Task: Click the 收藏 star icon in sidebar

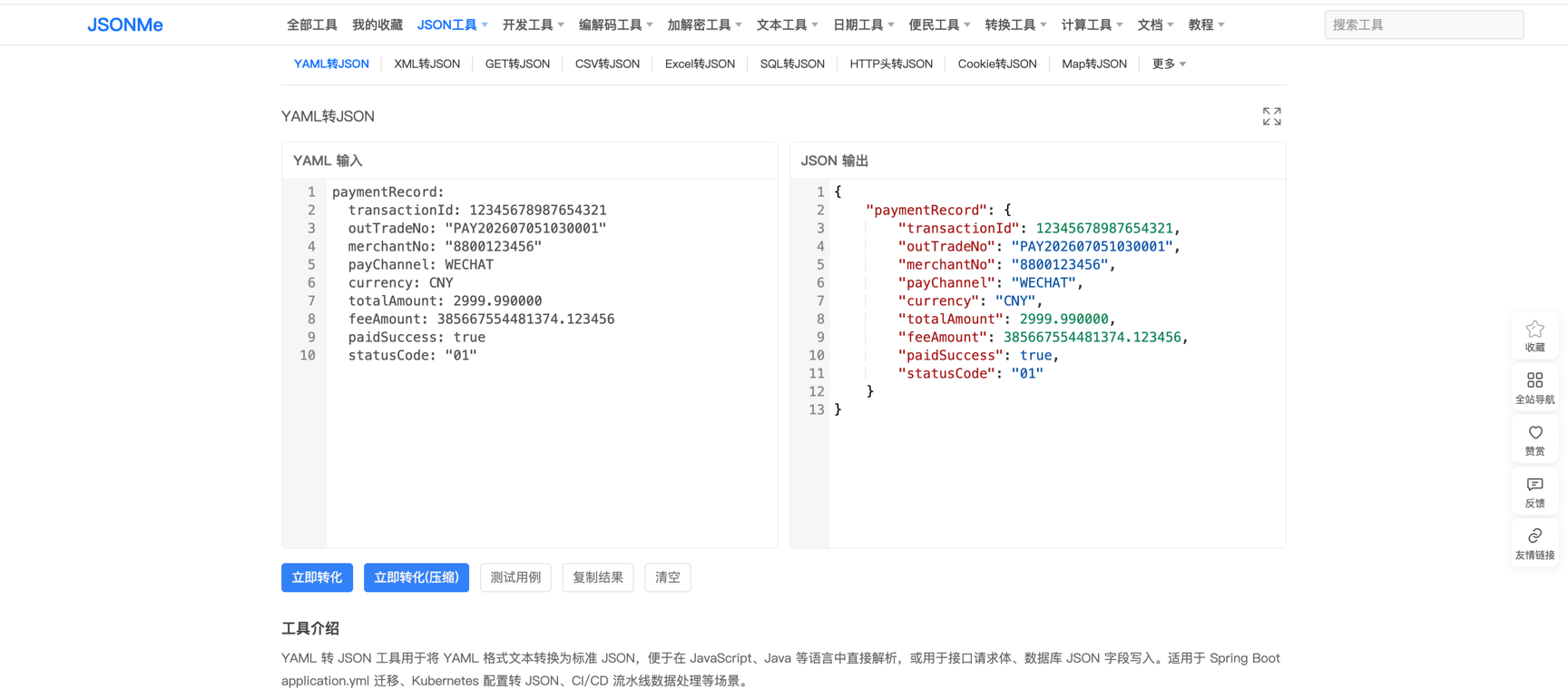Action: (1534, 336)
